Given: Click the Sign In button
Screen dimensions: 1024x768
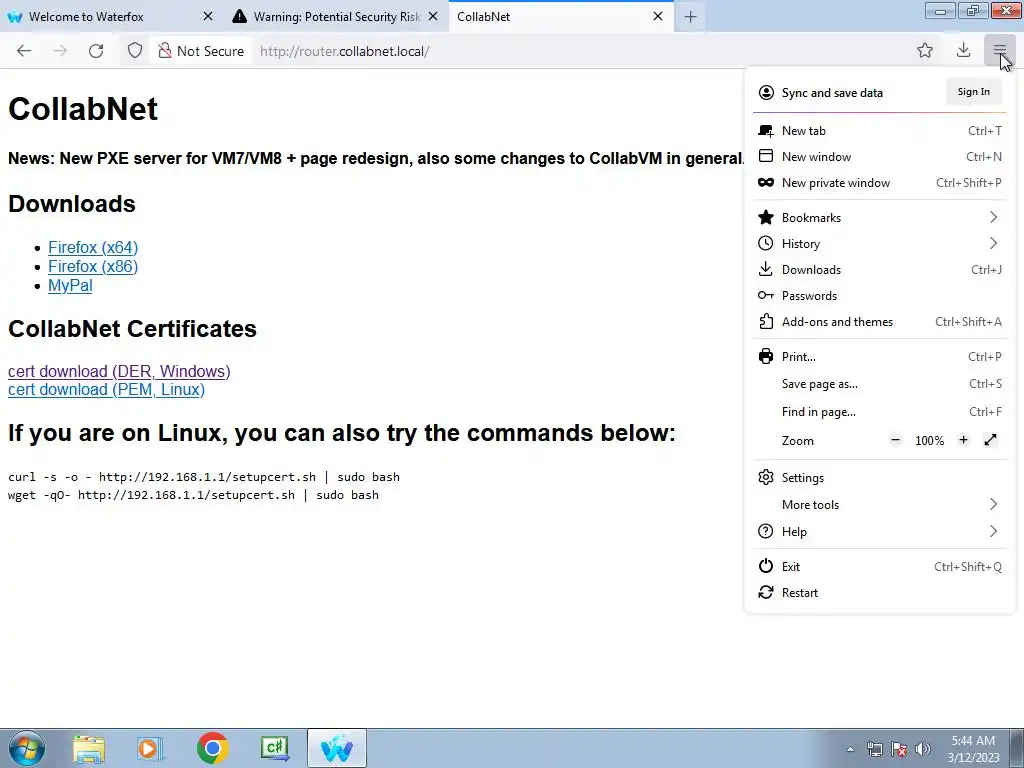Looking at the screenshot, I should tap(974, 92).
